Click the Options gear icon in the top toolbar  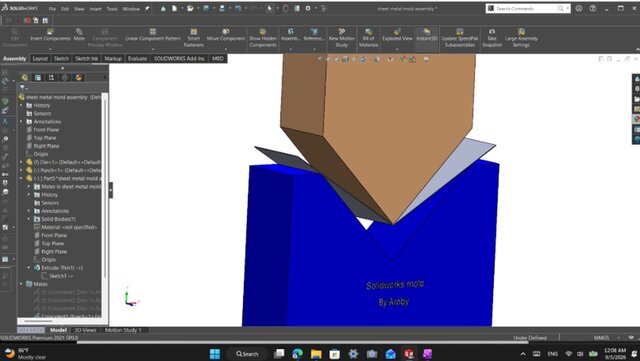(x=308, y=8)
